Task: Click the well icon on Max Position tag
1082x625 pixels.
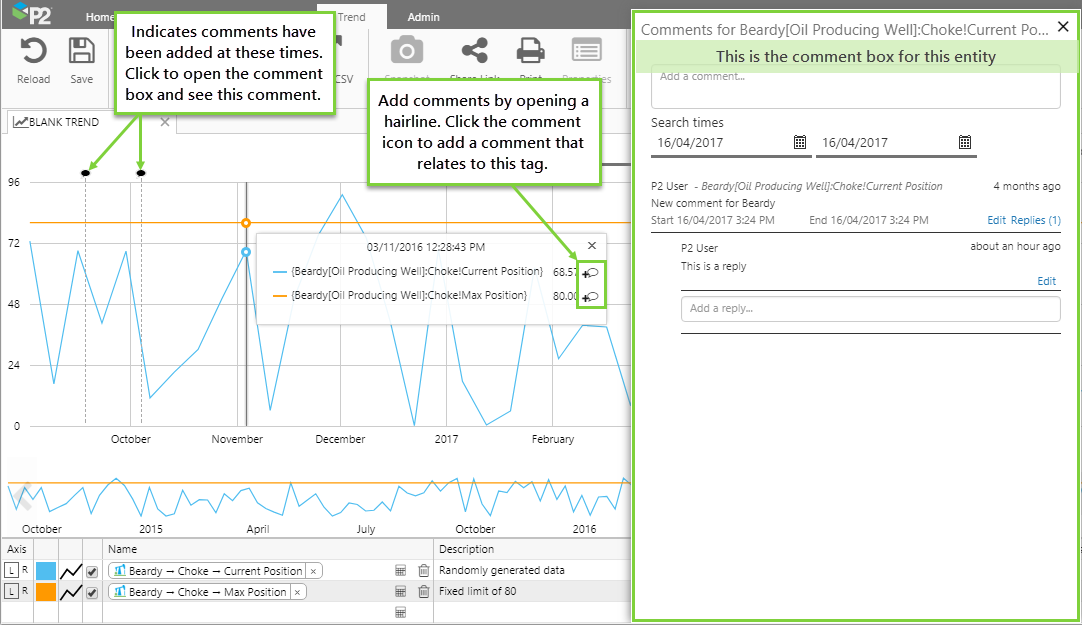Action: (x=120, y=591)
